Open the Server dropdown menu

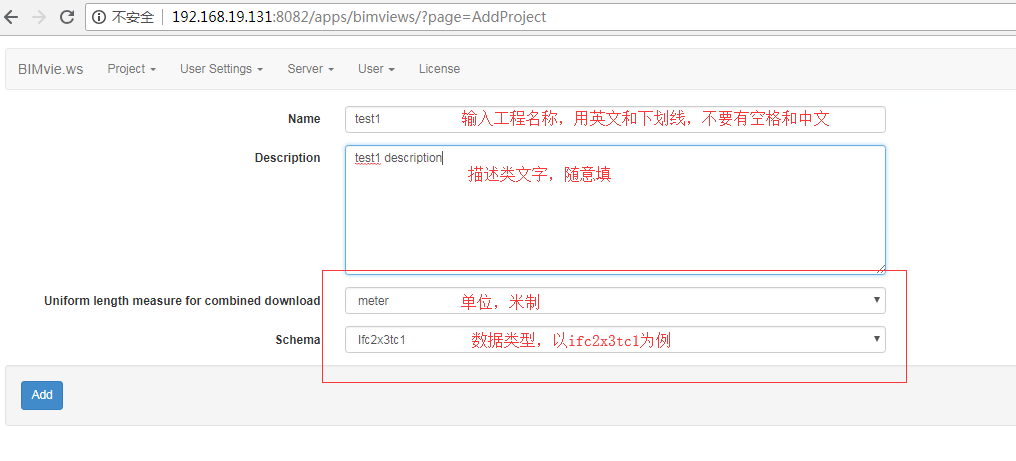[310, 69]
